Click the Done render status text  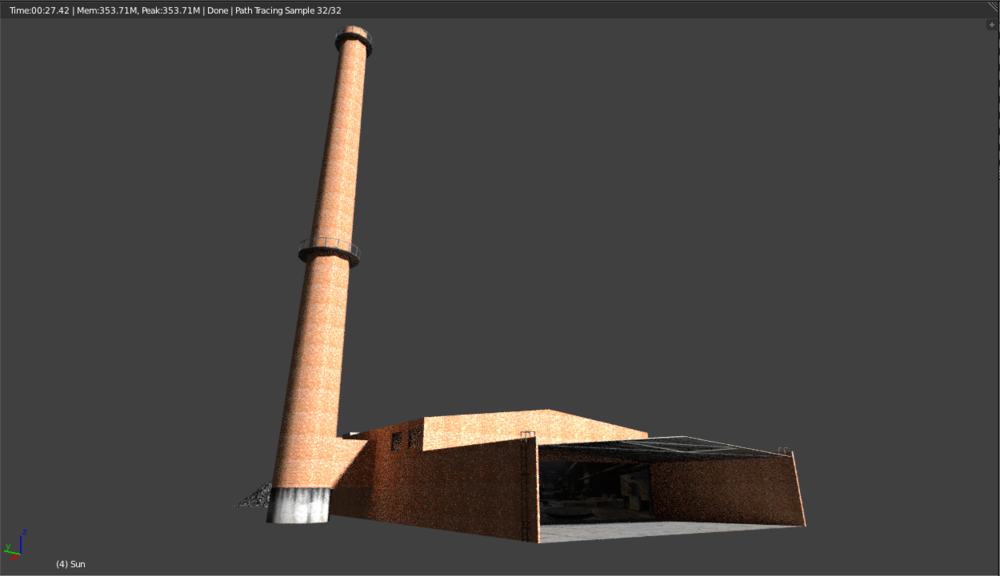point(218,8)
